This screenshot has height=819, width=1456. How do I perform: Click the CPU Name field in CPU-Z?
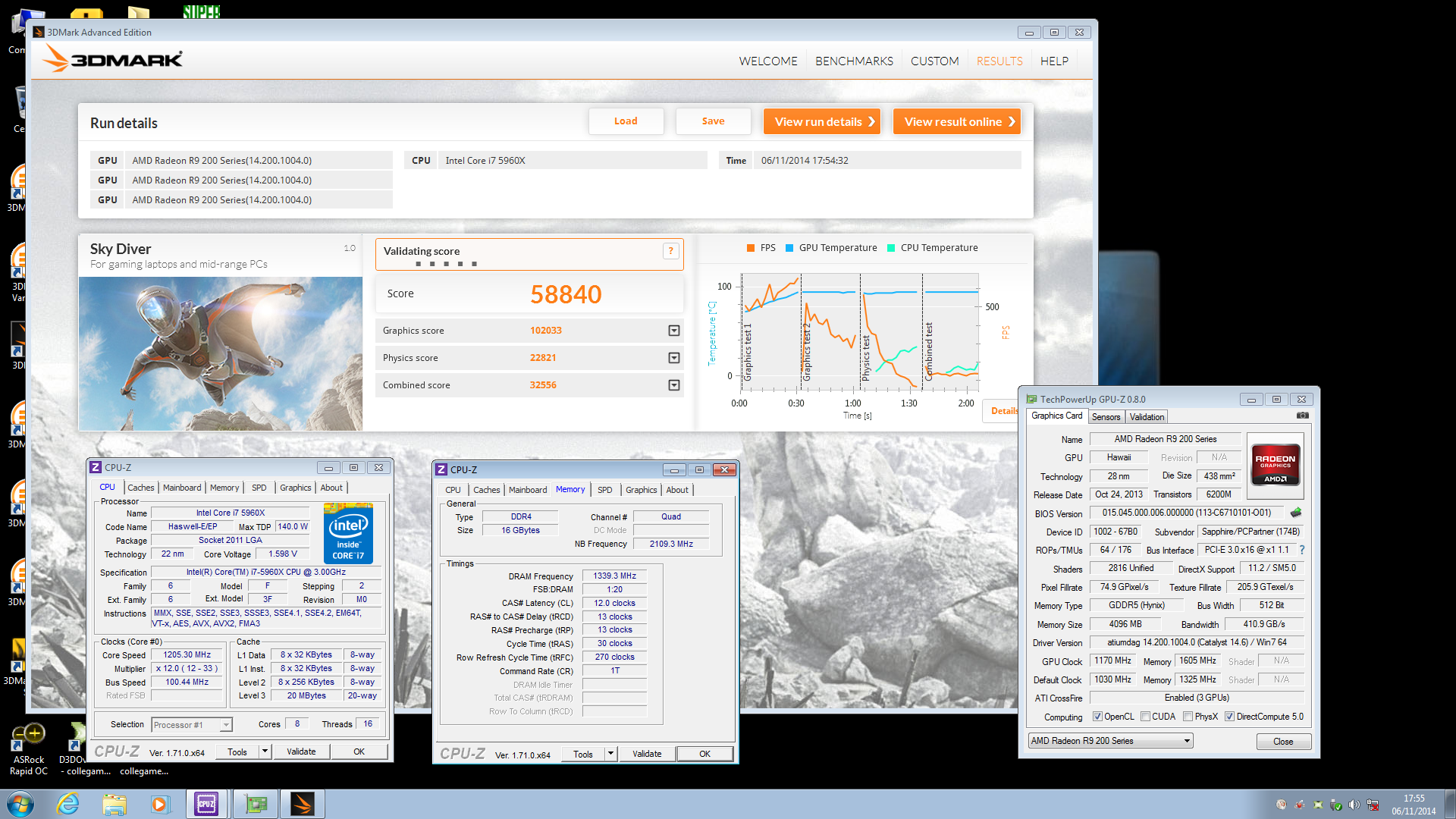(230, 513)
